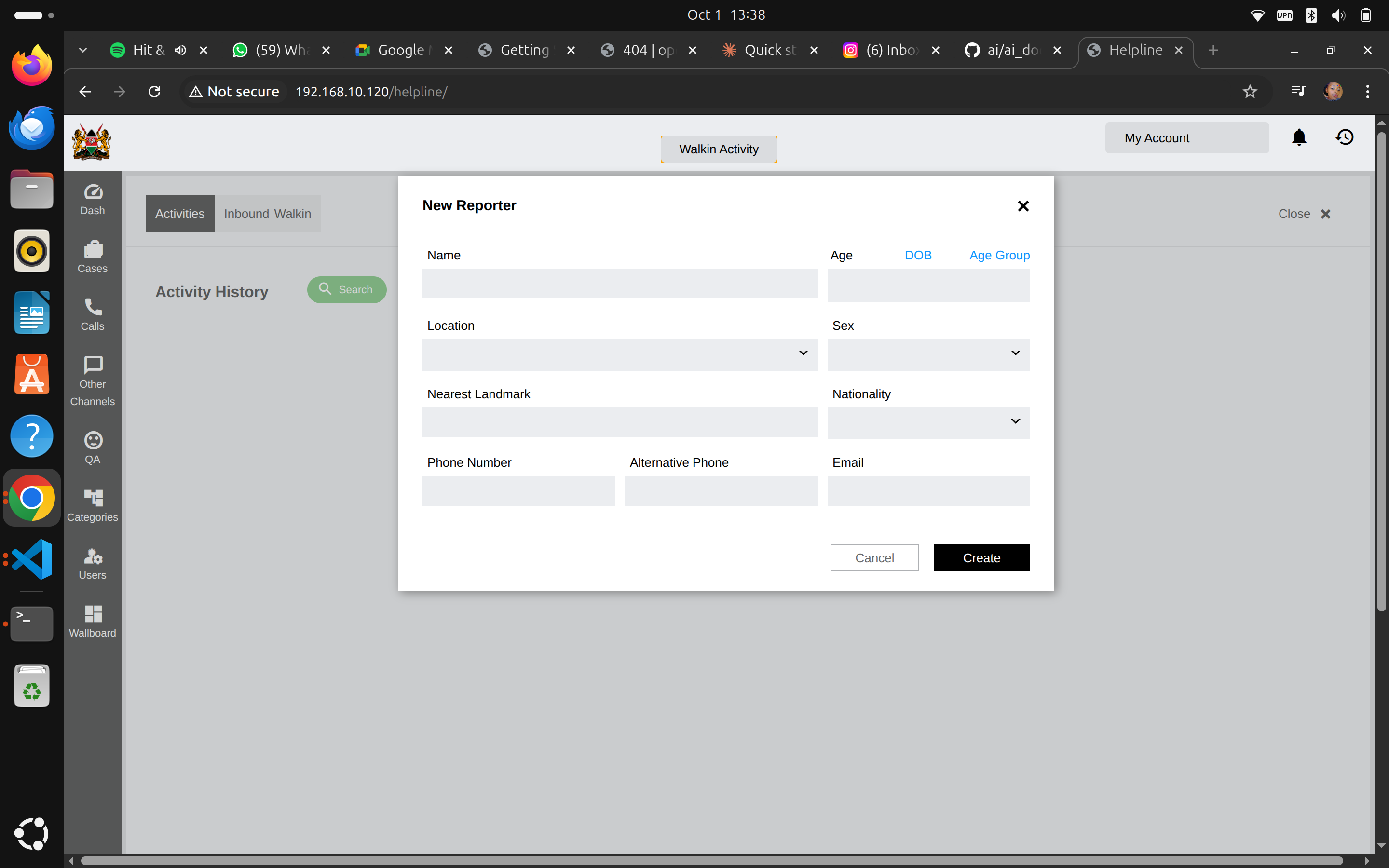Viewport: 1389px width, 868px height.
Task: Open Categories in the sidebar
Action: coord(93,505)
